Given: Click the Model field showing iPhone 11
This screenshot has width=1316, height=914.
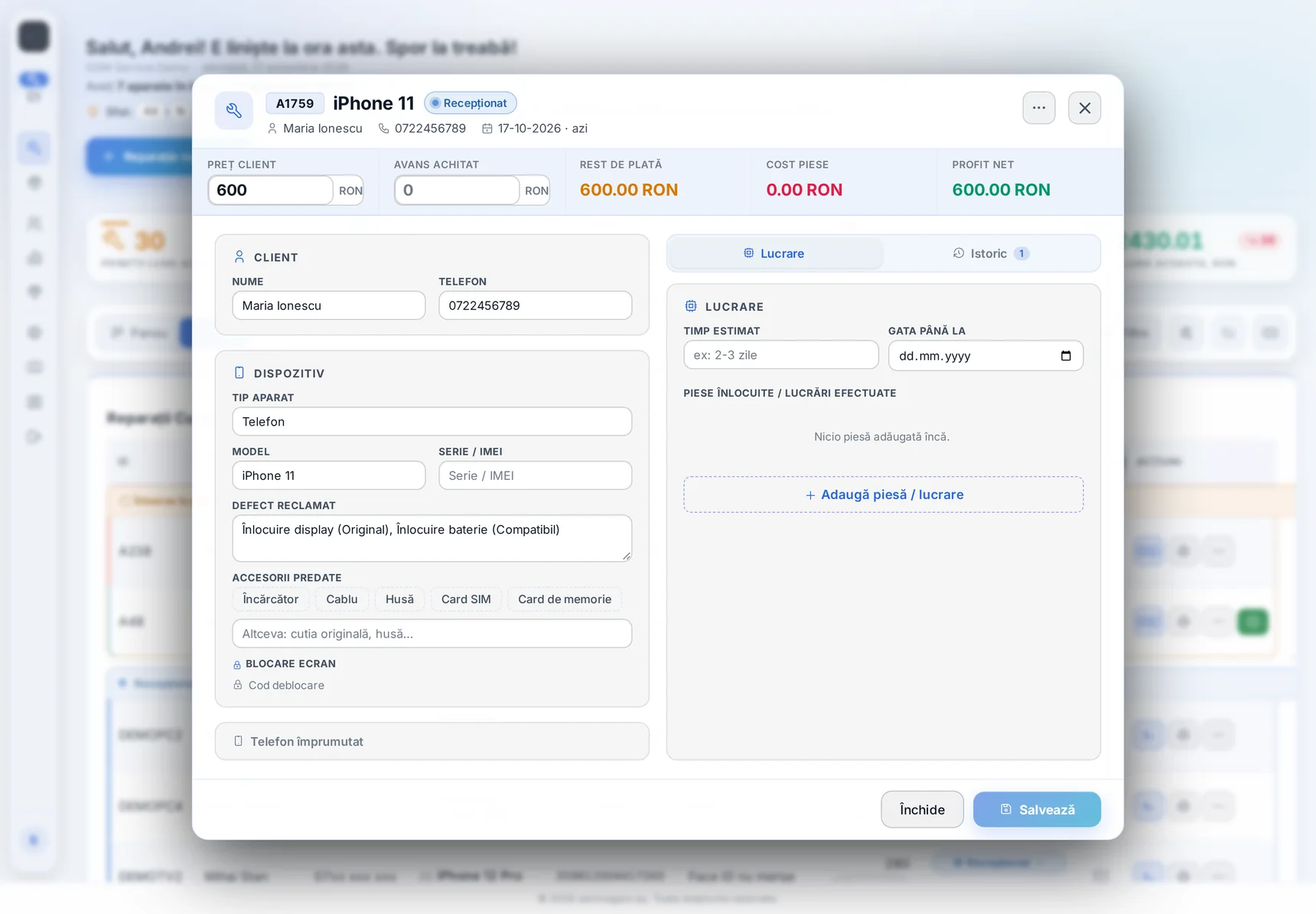Looking at the screenshot, I should point(329,475).
